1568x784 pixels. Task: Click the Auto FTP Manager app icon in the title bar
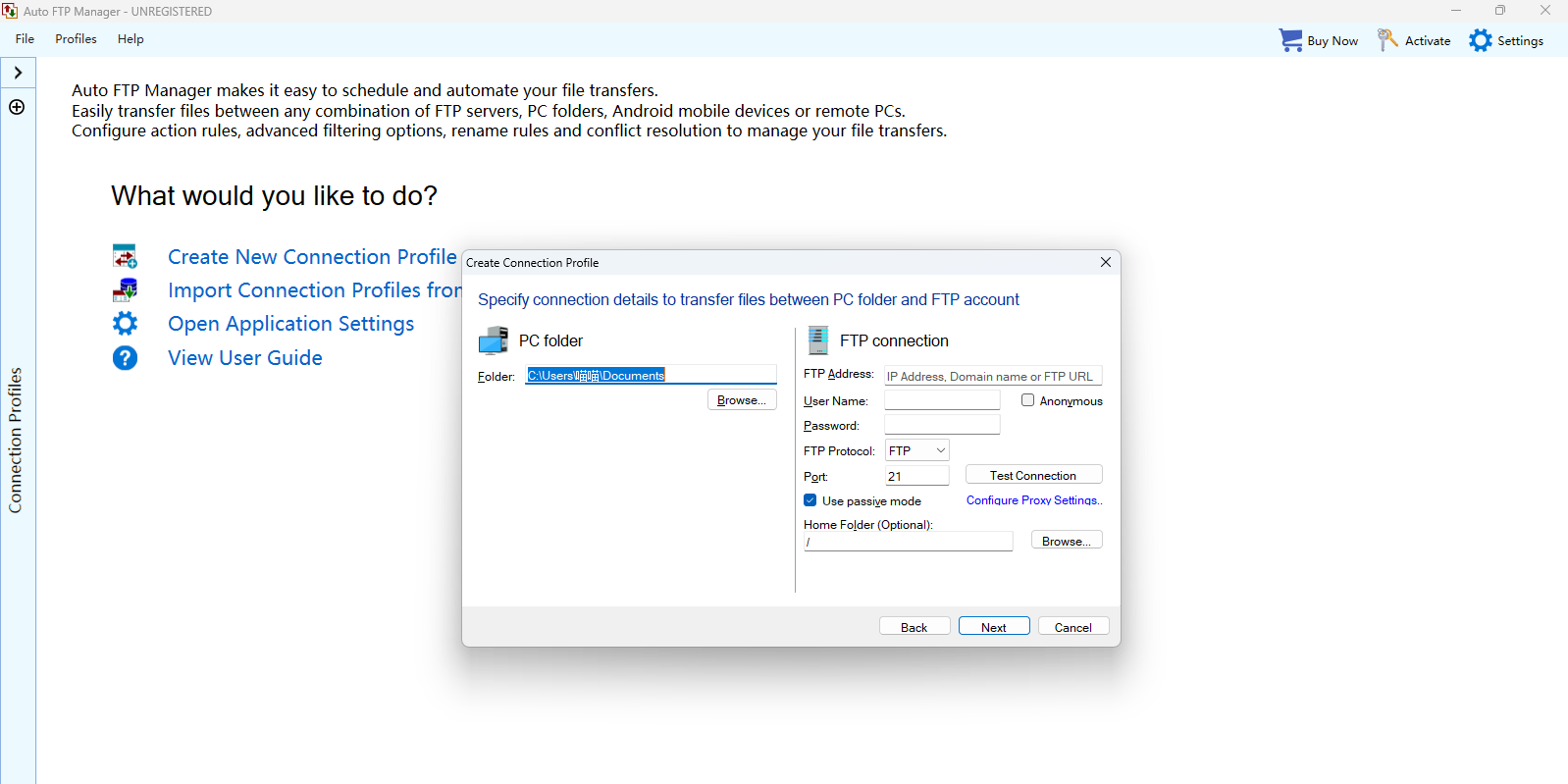pos(10,11)
